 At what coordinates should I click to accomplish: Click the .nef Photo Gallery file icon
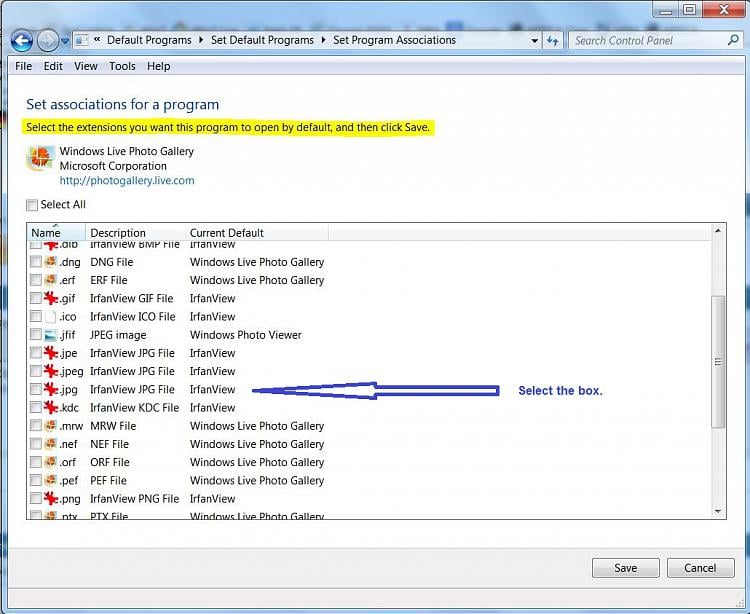51,444
